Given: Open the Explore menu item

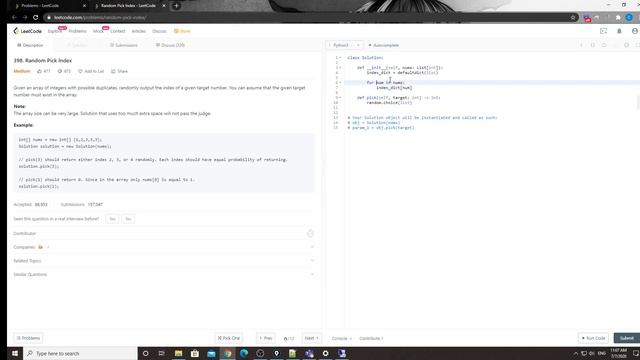Looking at the screenshot, I should click(55, 31).
